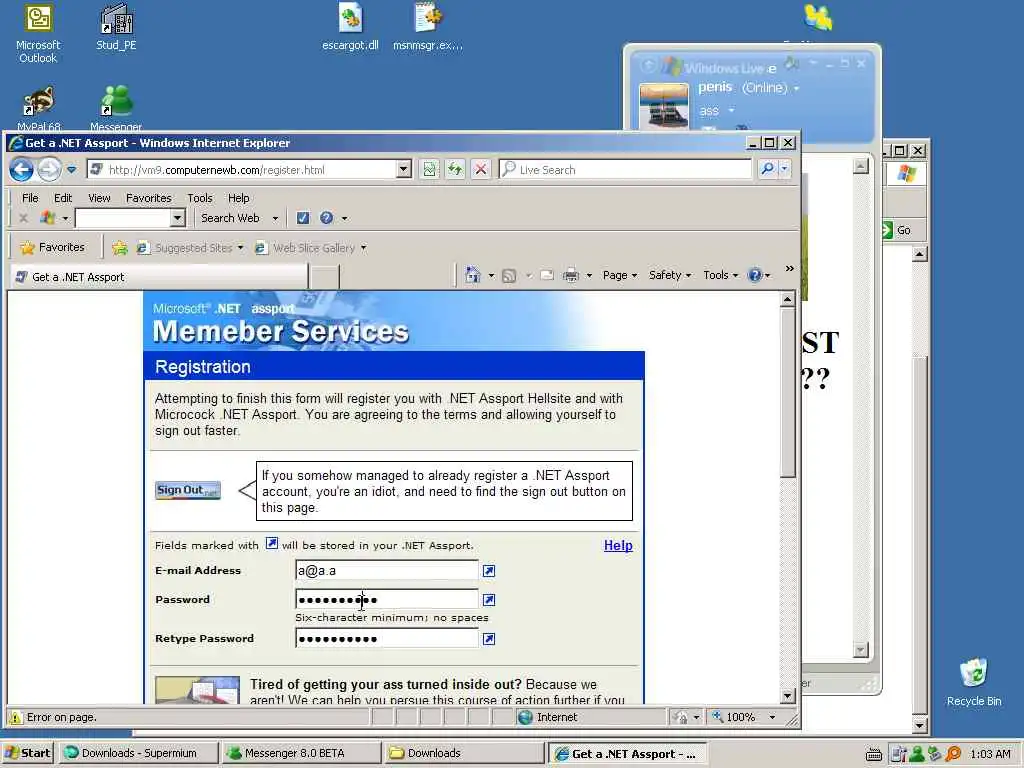Select the msnmsgr.exe desktop file
Viewport: 1024px width, 768px height.
coord(428,27)
